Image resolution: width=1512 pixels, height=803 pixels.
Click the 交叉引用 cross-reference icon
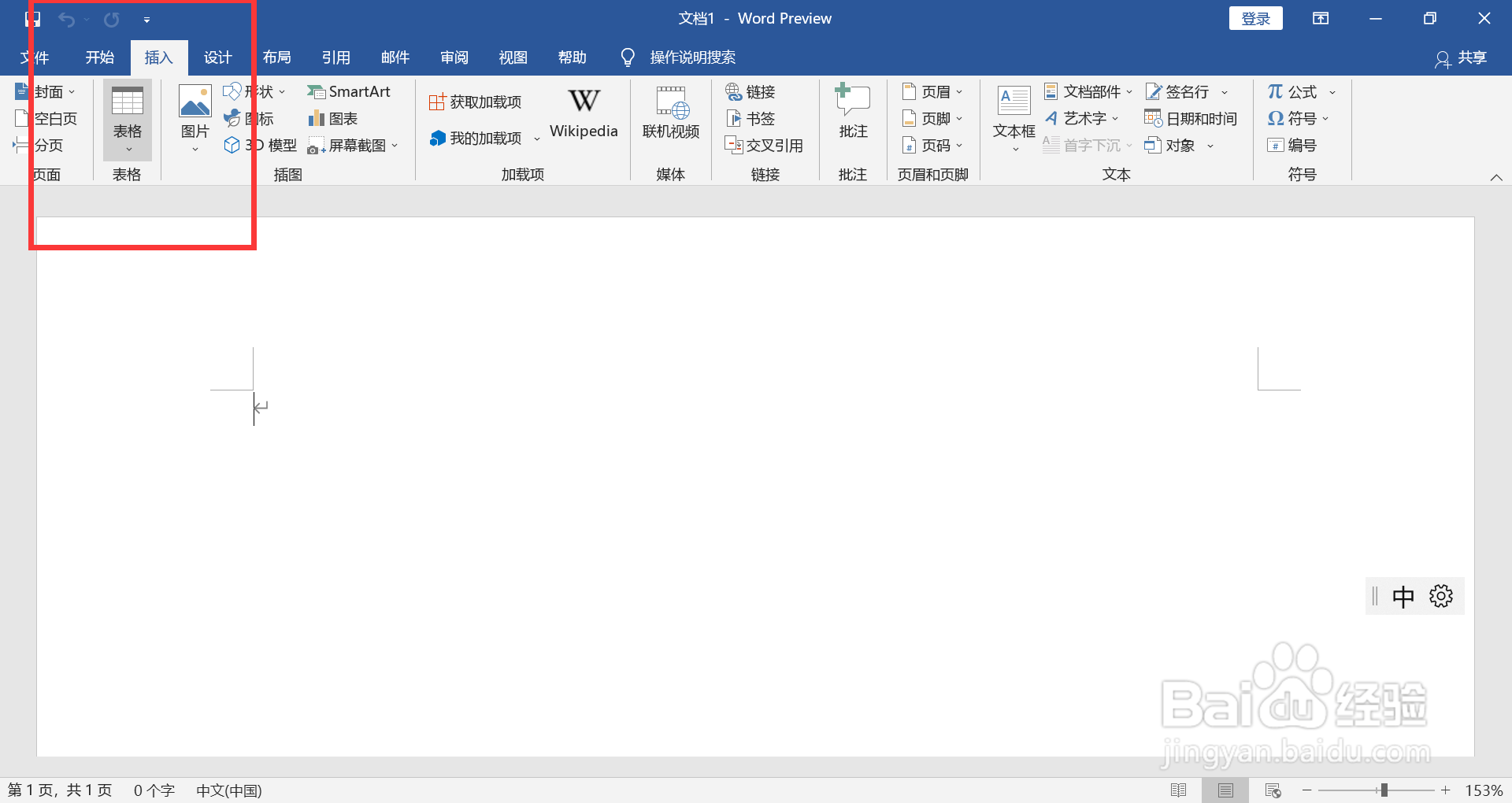point(765,145)
